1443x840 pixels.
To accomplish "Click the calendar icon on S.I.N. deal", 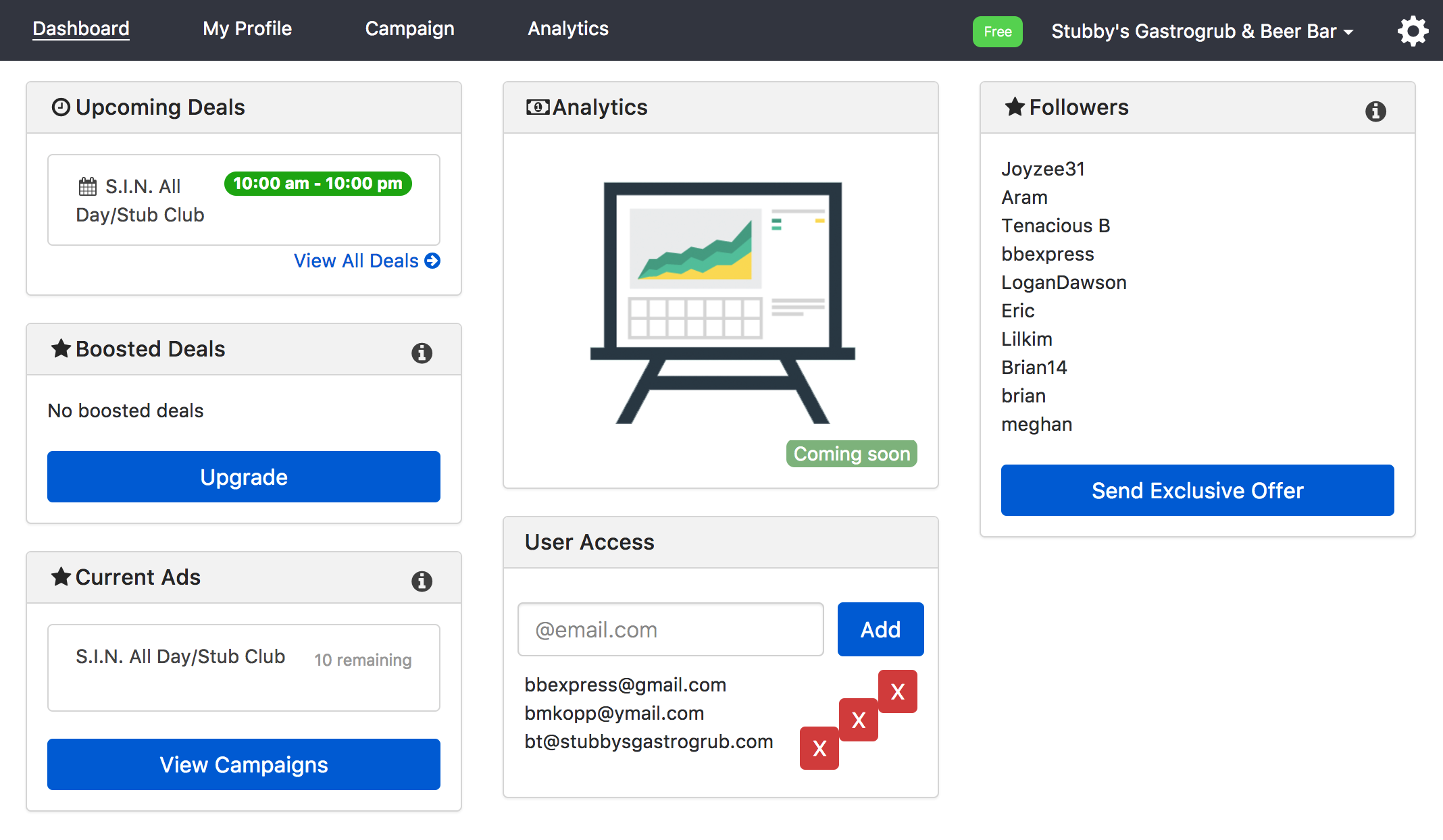I will pos(88,186).
